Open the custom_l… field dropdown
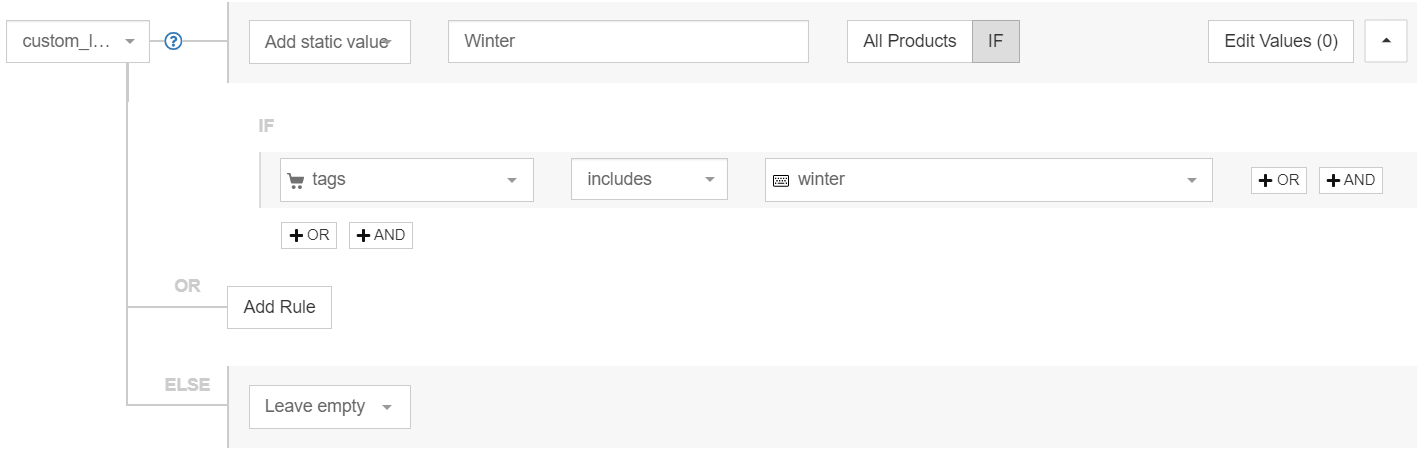Viewport: 1417px width, 453px height. (x=78, y=42)
